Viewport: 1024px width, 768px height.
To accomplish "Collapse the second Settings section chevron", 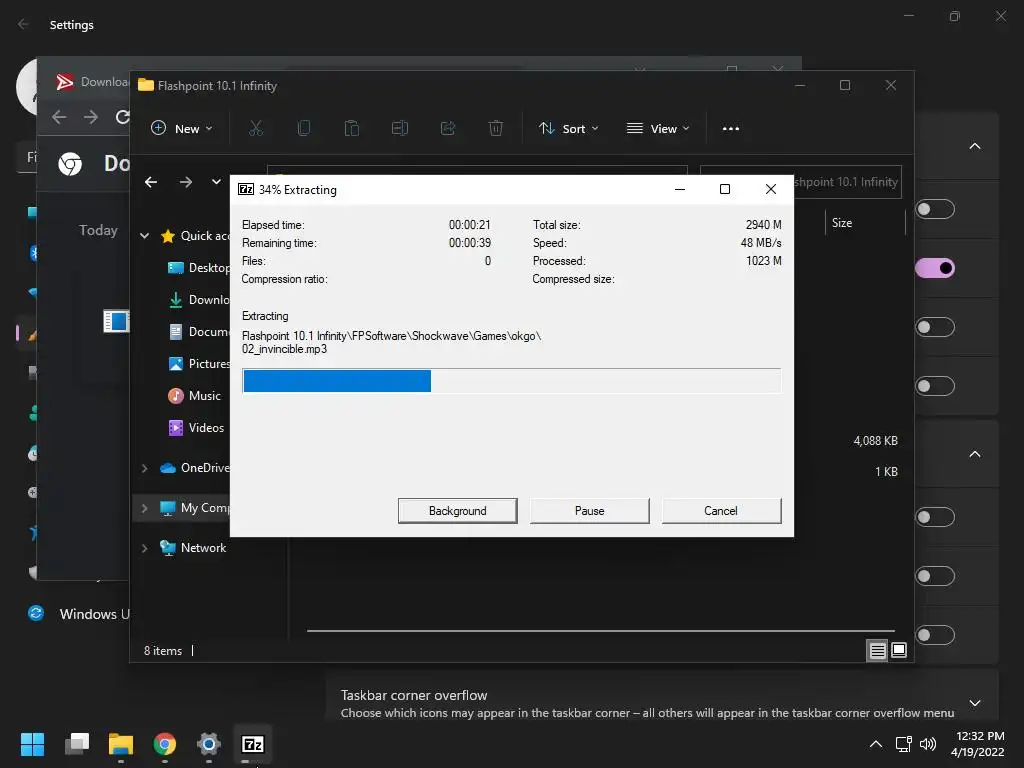I will [974, 455].
